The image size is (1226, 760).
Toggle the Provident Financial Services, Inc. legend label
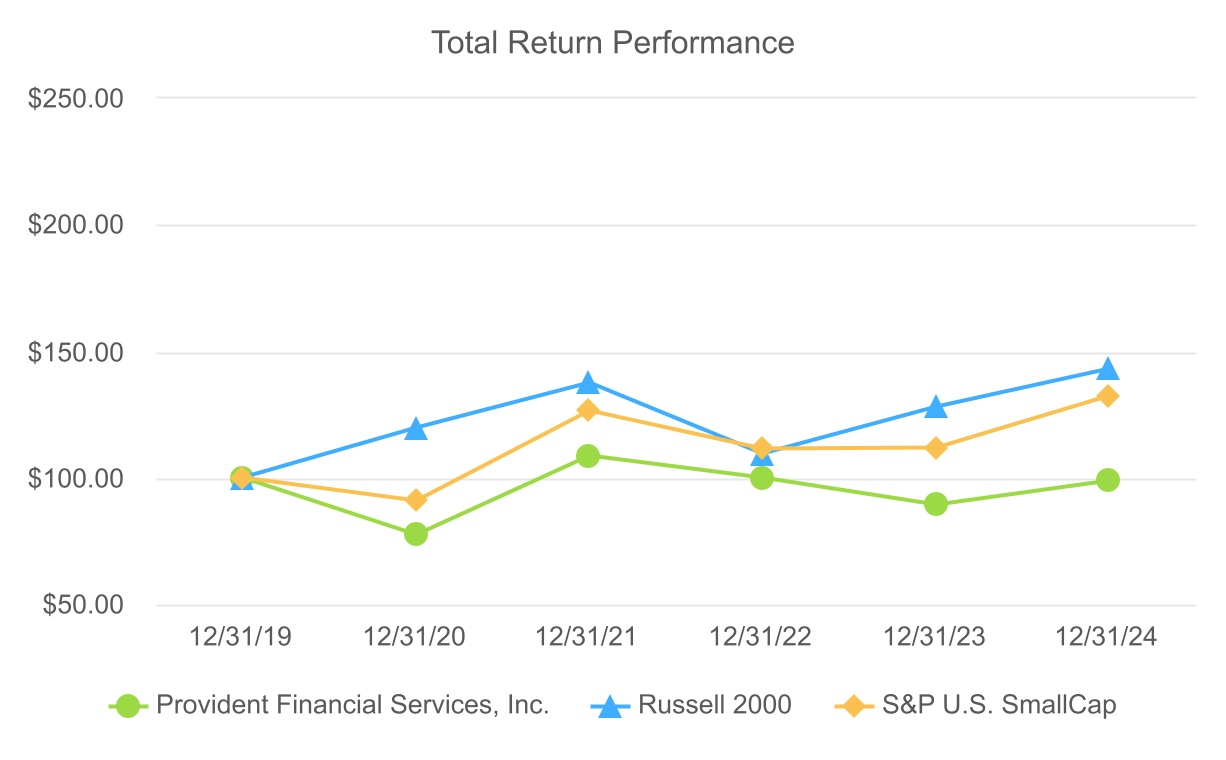coord(353,705)
